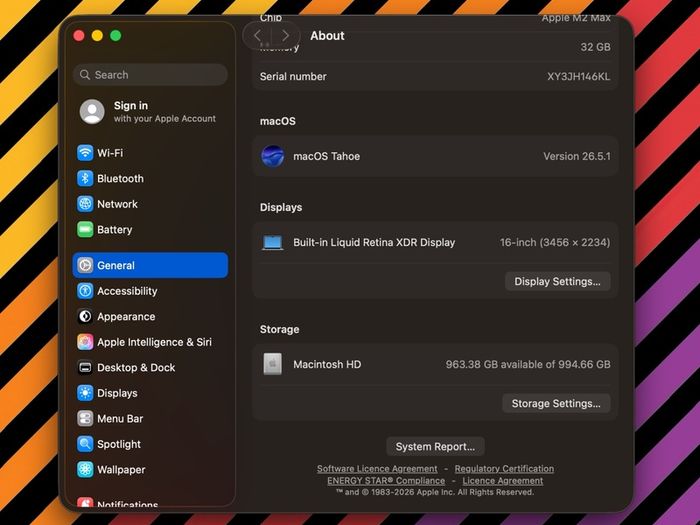Select Bluetooth label in sidebar

121,179
